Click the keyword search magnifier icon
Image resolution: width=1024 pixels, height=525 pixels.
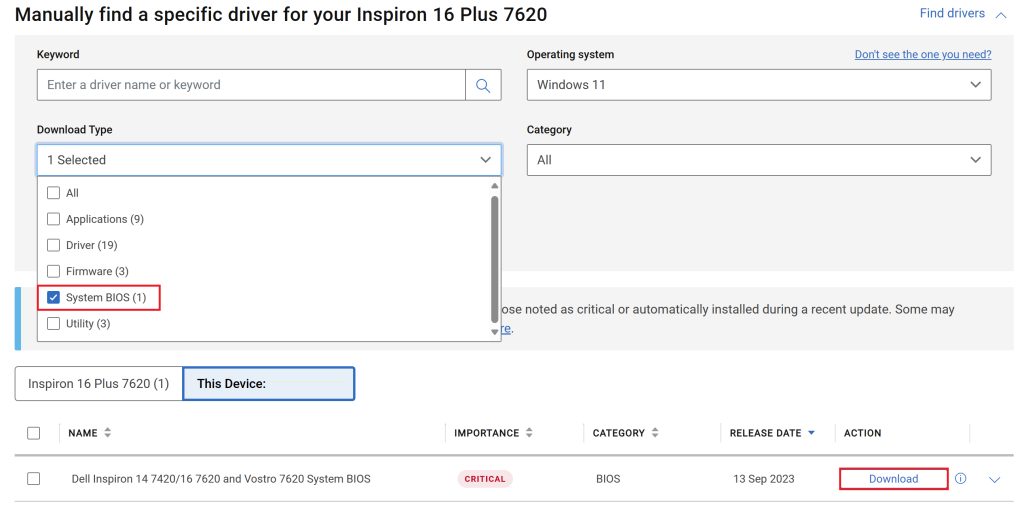tap(483, 85)
